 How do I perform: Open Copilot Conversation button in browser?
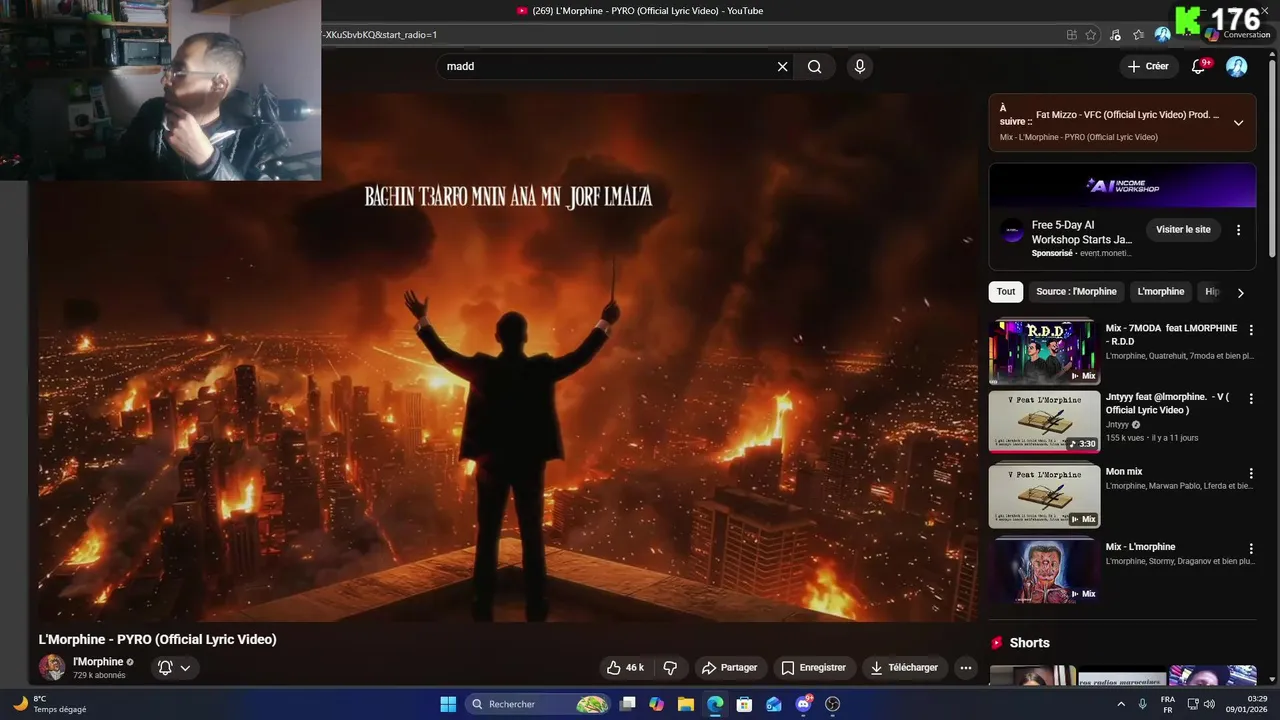click(x=1237, y=35)
